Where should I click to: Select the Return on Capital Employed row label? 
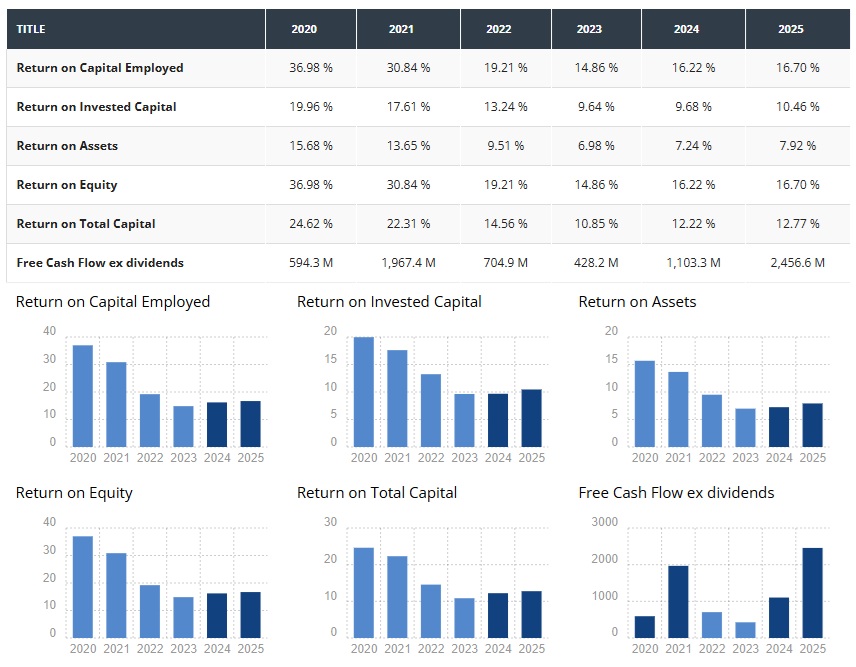(100, 68)
